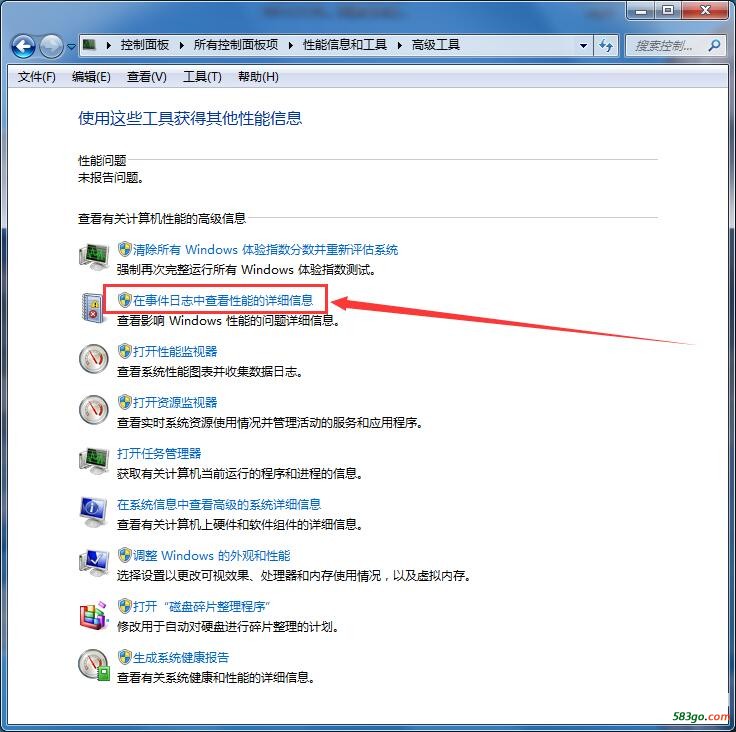This screenshot has width=736, height=732.
Task: Click the gauge icon beside 打开资源监视器
Action: (93, 409)
